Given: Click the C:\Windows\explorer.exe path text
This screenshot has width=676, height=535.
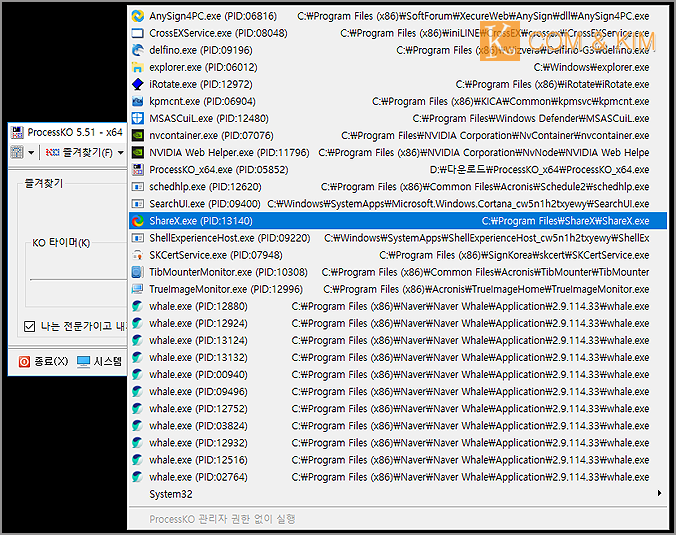Looking at the screenshot, I should pyautogui.click(x=592, y=67).
